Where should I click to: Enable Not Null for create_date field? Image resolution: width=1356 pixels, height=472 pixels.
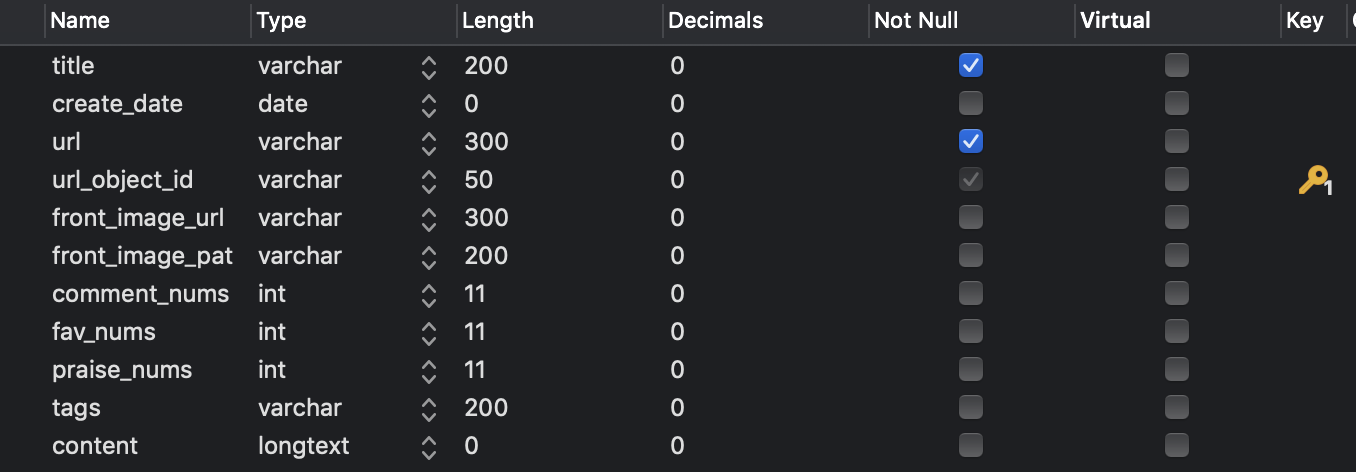pos(970,104)
